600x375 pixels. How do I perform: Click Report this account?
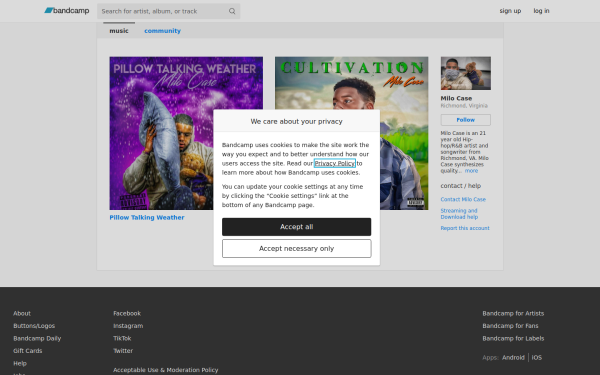point(465,228)
